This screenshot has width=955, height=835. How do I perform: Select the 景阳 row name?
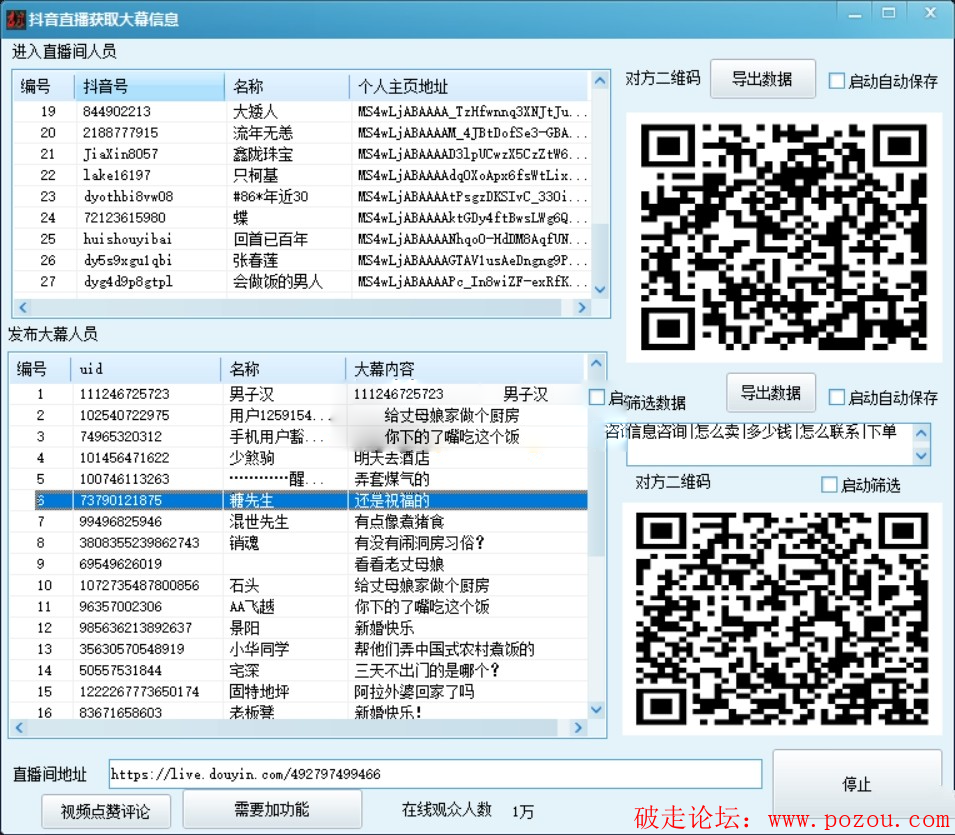[244, 628]
